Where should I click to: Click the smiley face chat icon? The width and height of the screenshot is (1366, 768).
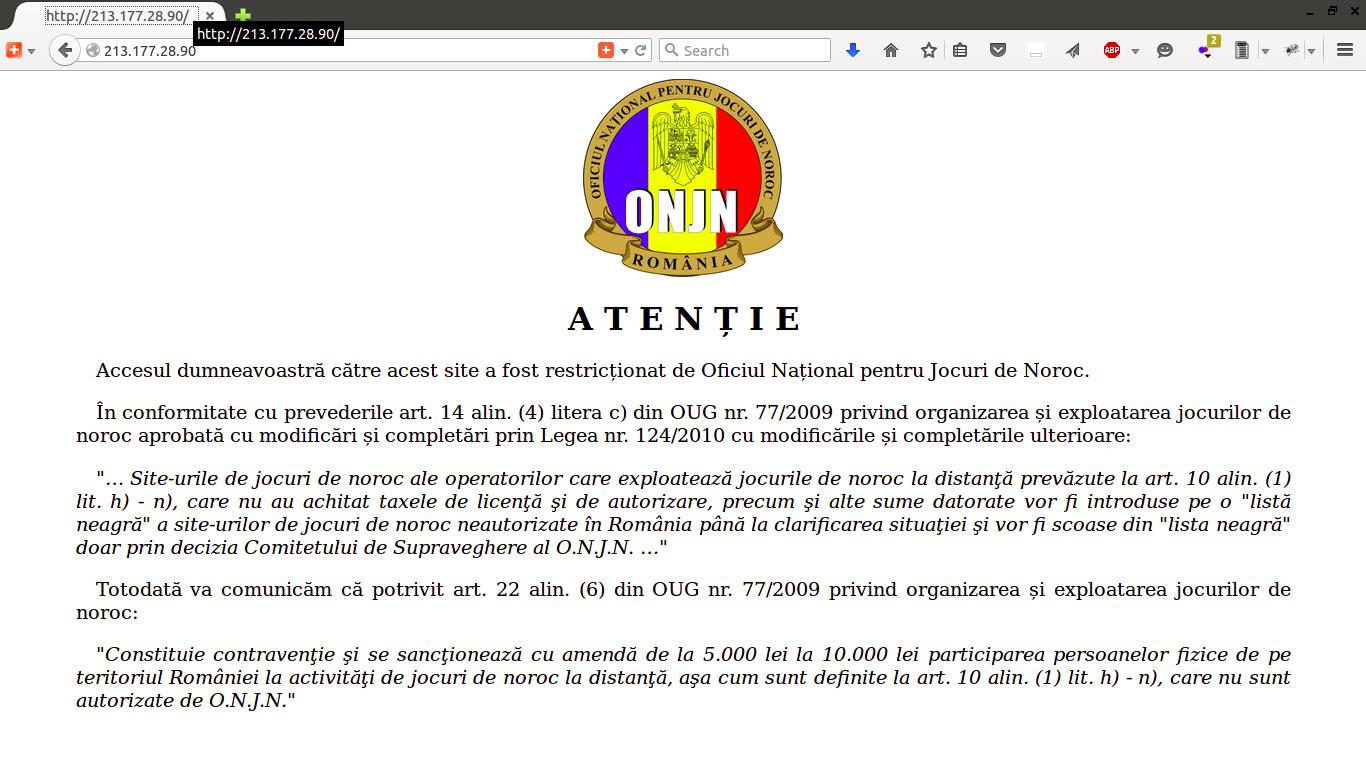(x=1165, y=50)
